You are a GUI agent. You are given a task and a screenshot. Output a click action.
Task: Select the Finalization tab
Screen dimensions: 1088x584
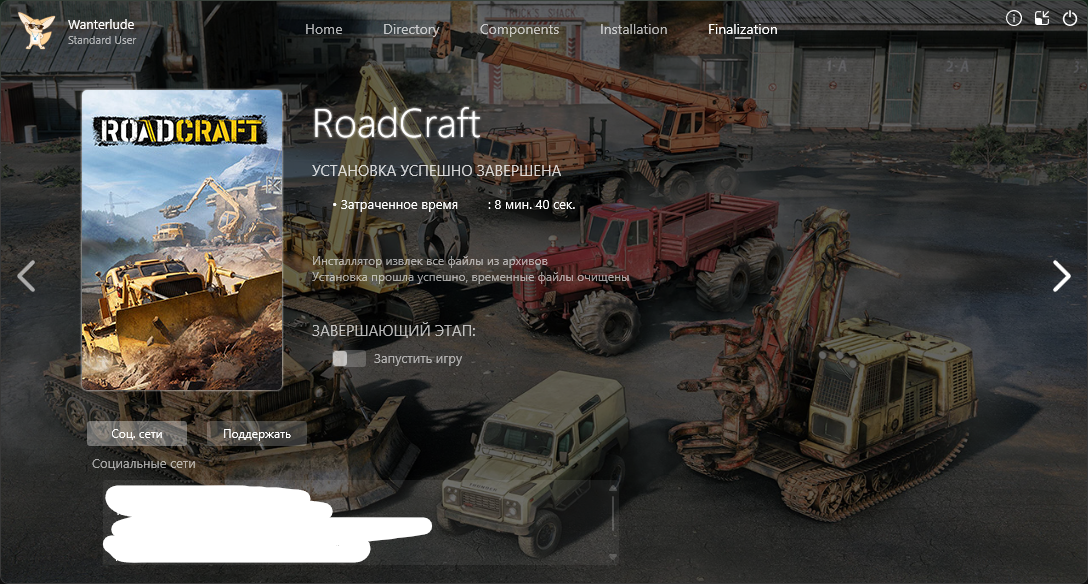coord(742,29)
